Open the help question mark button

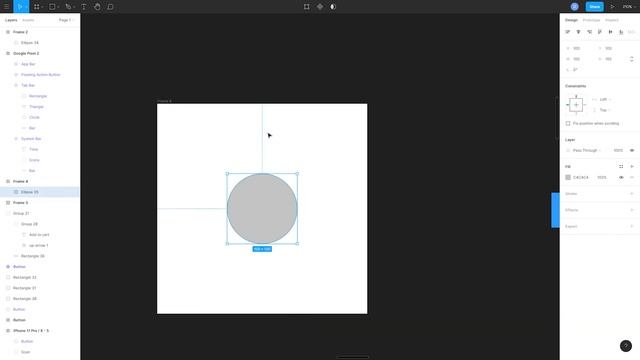(x=626, y=346)
